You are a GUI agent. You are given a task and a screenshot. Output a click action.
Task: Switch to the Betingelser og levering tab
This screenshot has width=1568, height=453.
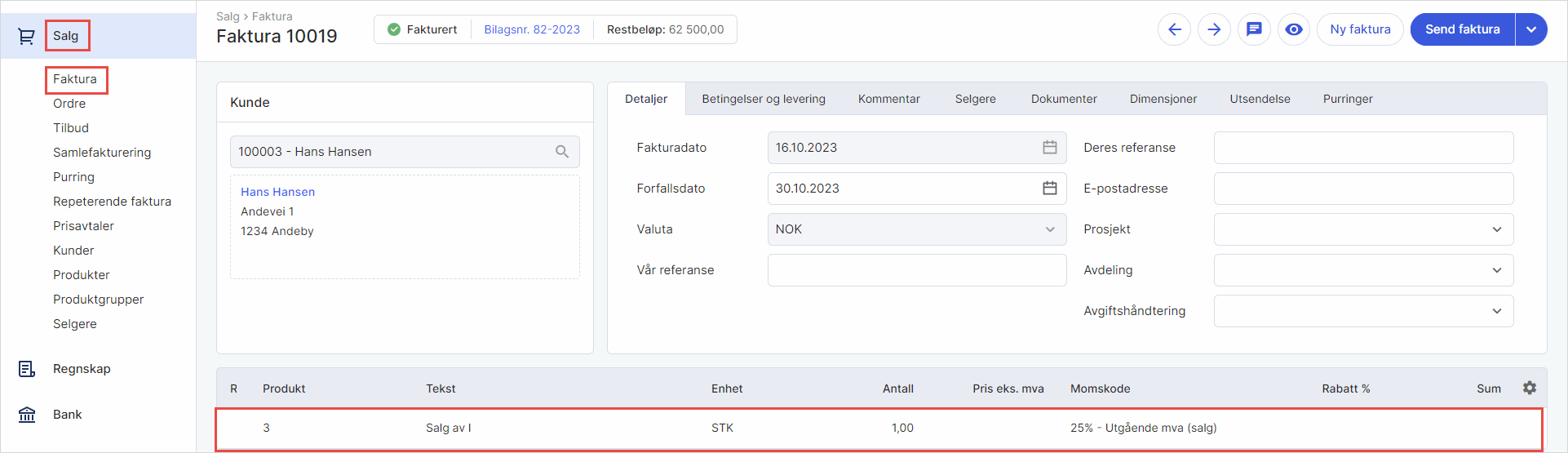tap(764, 99)
